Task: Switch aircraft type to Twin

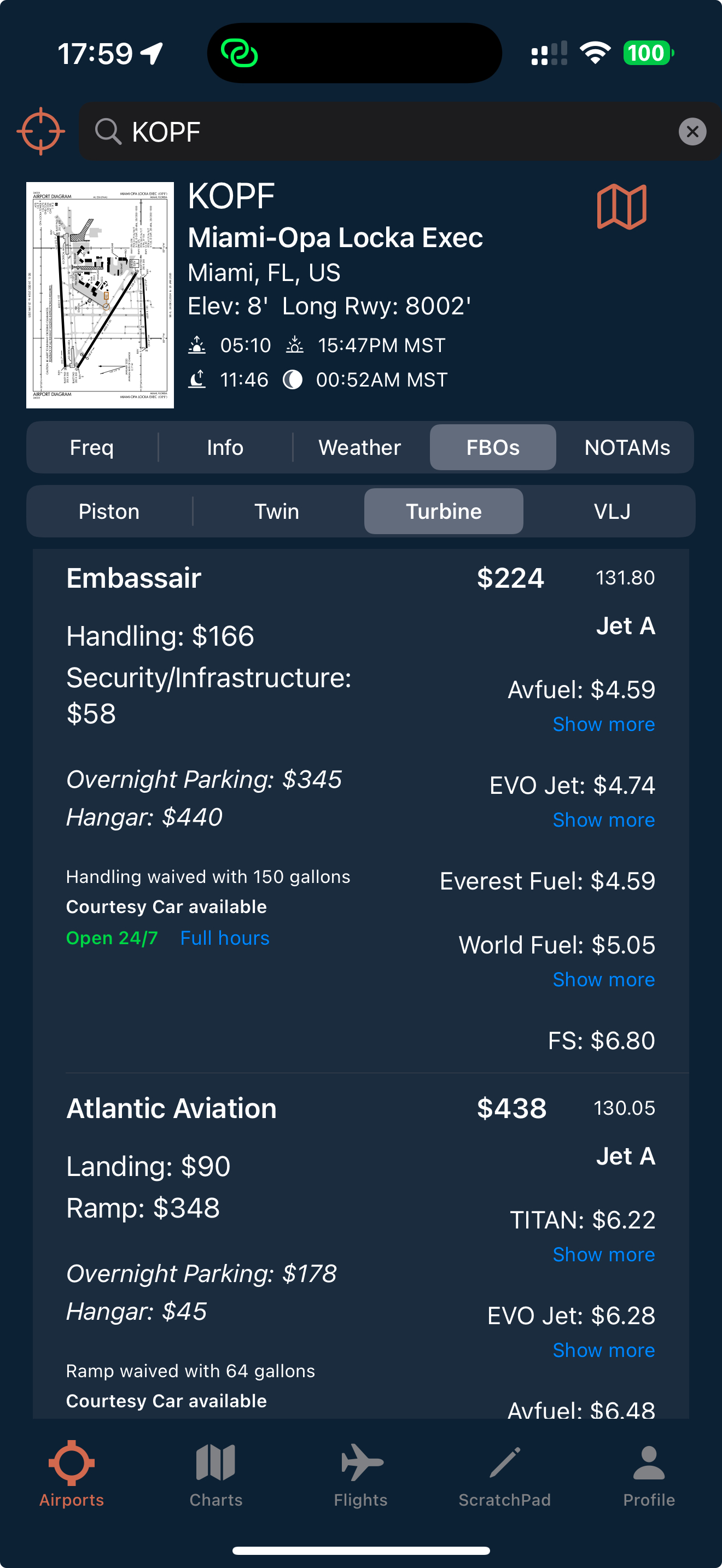Action: [277, 511]
